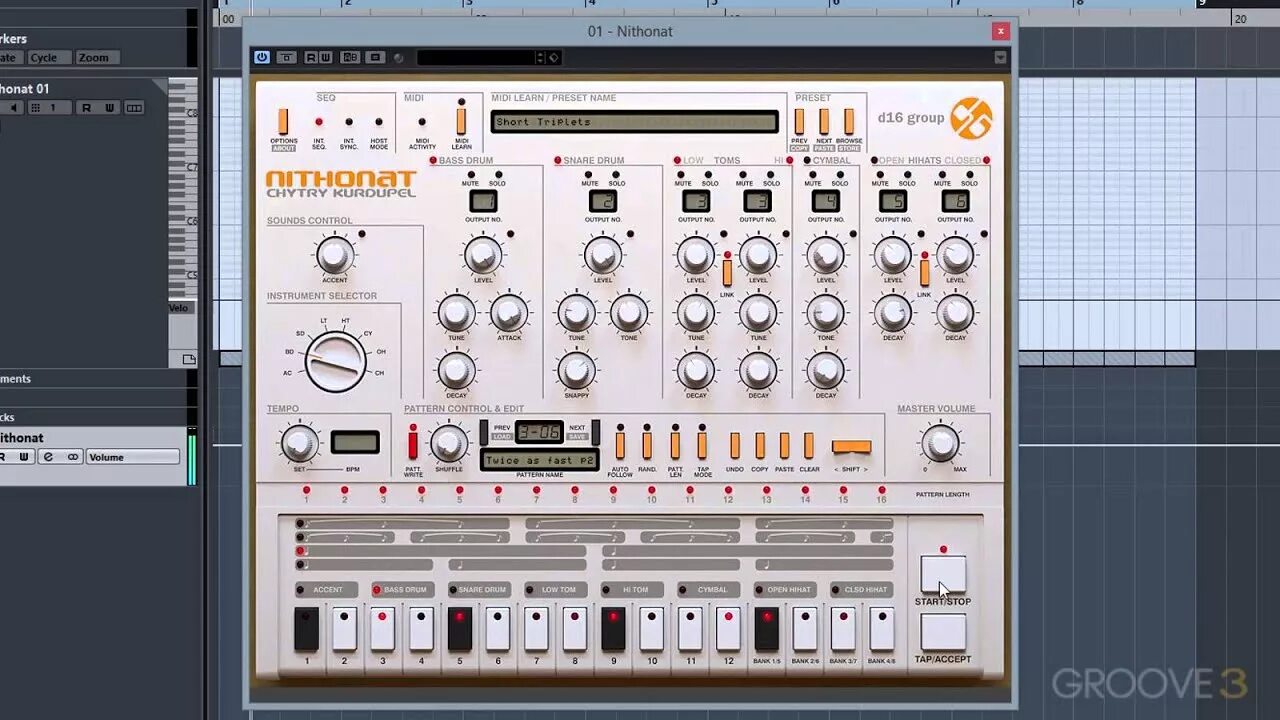
Task: Click the Tempo knob
Action: tap(299, 443)
